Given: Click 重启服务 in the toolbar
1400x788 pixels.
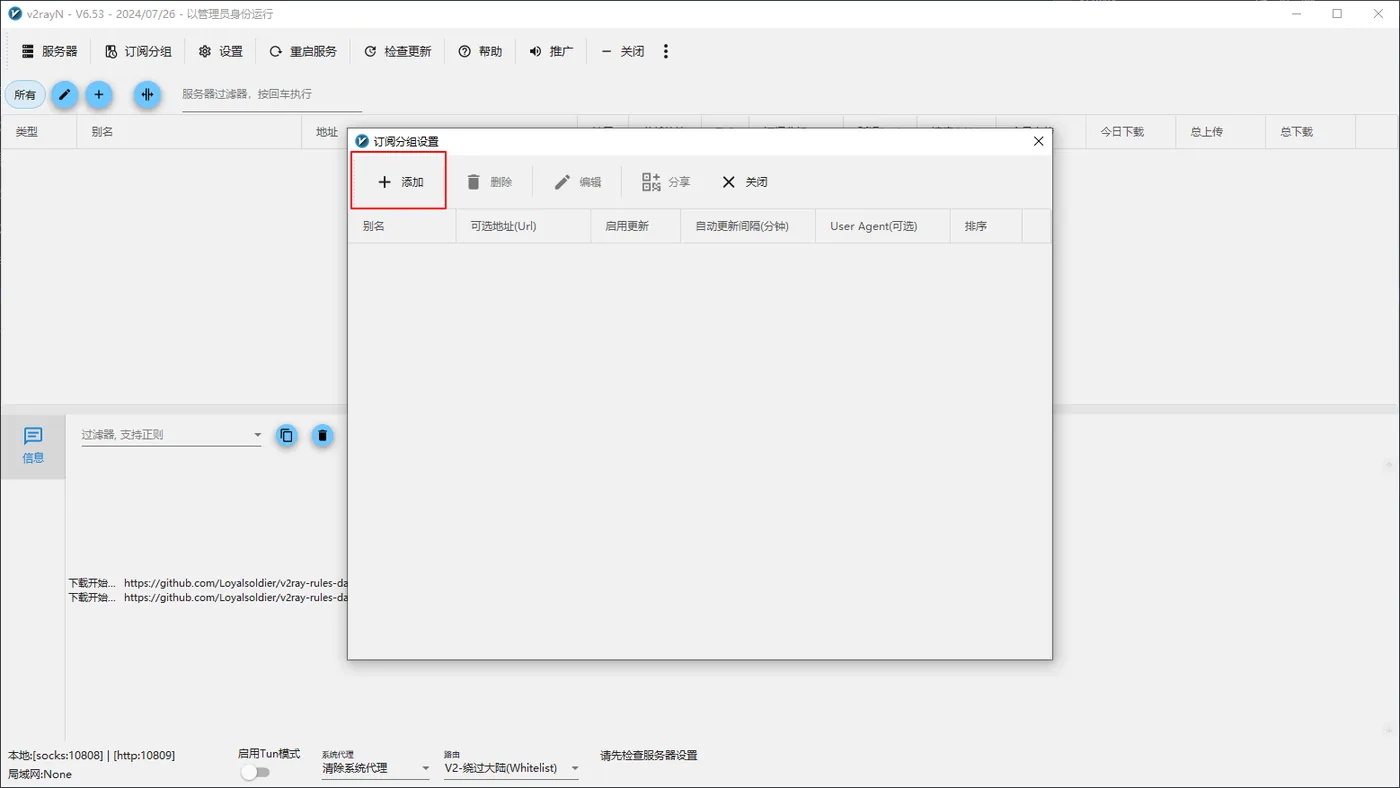Looking at the screenshot, I should [303, 51].
